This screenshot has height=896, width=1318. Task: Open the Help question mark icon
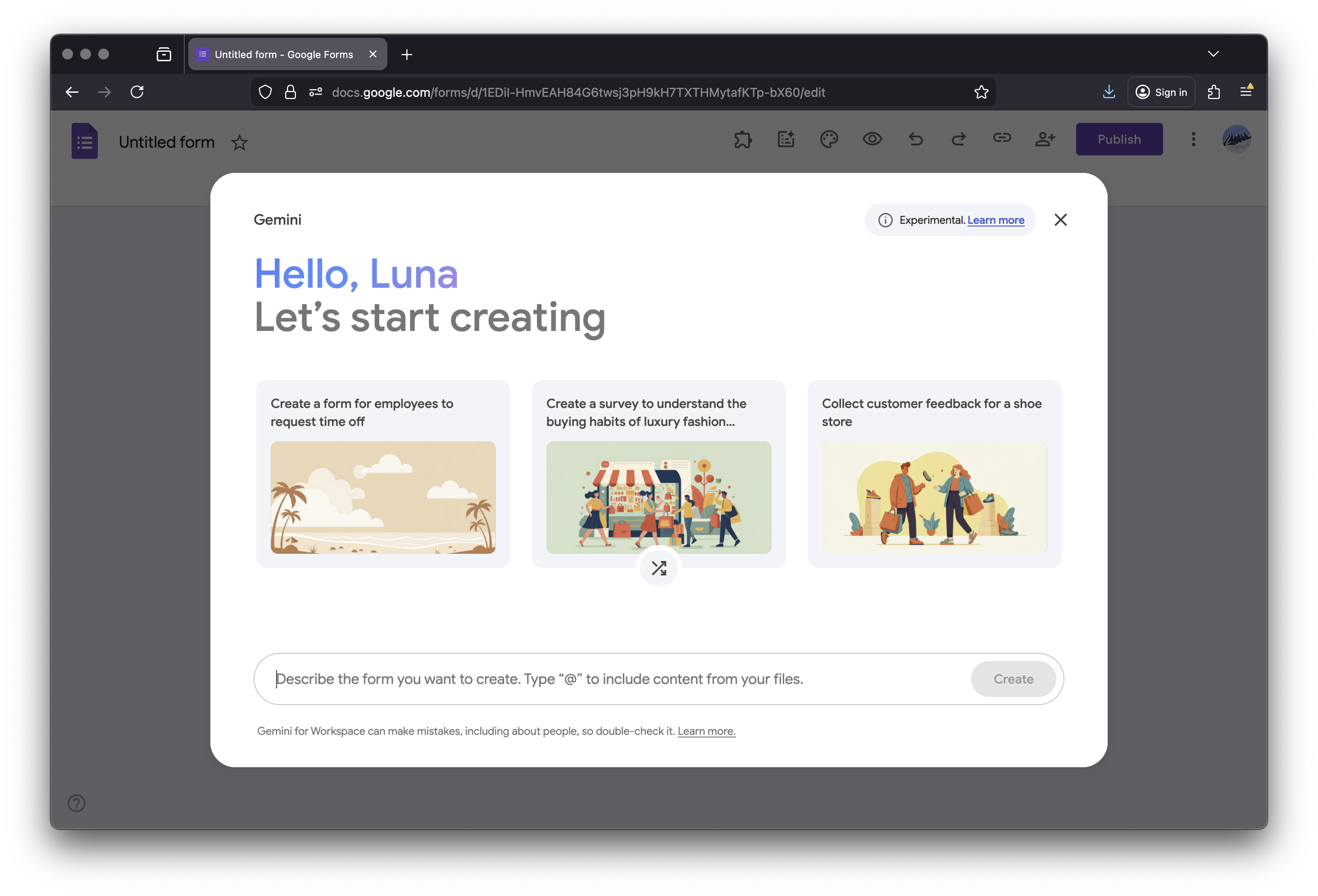coord(76,803)
